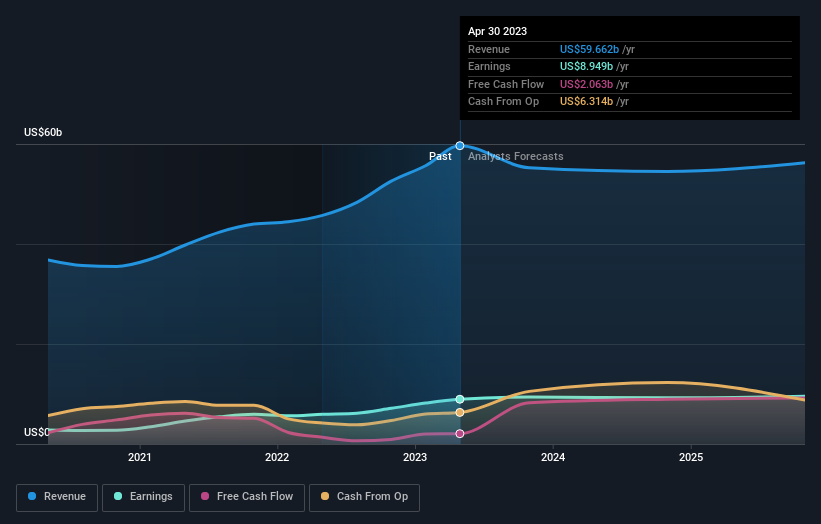Click the Apr 30 2023 tooltip date
Screen dimensions: 821x524
[x=497, y=31]
